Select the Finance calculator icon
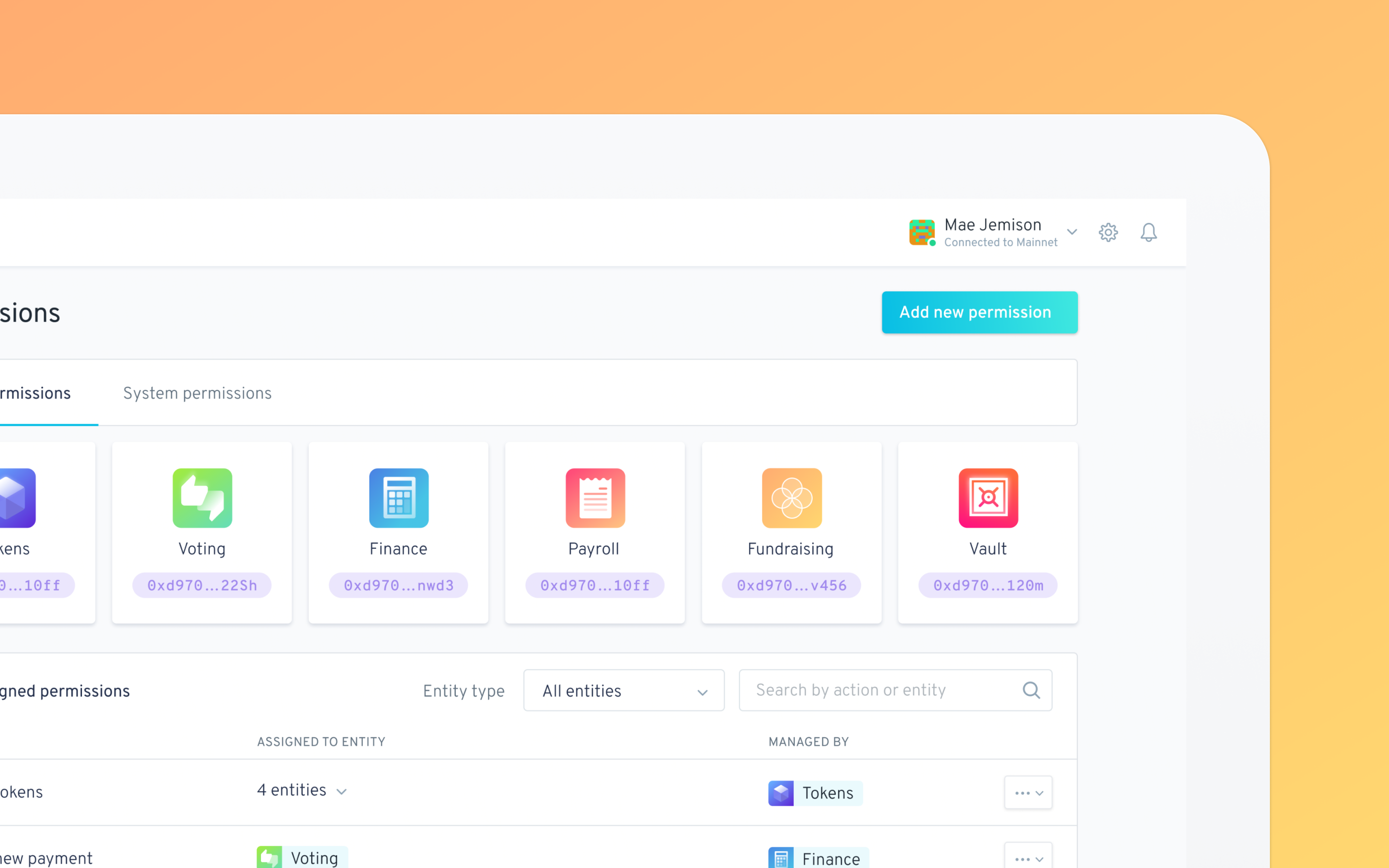Screen dimensions: 1389x868 pos(398,498)
